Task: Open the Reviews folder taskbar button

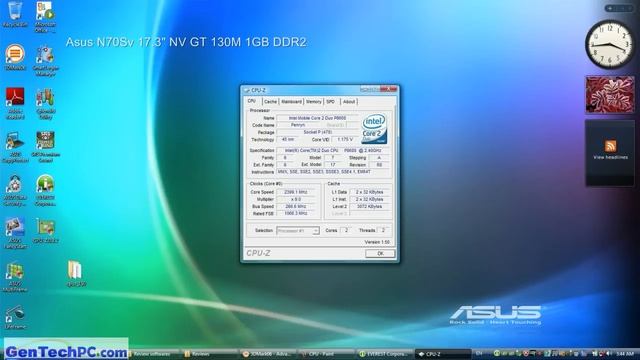Action: (x=208, y=354)
